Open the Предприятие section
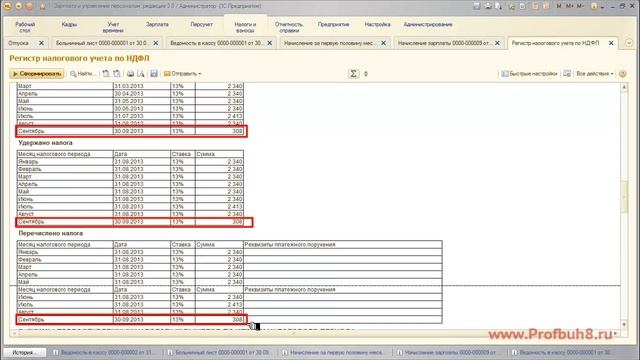Image resolution: width=640 pixels, height=360 pixels. coord(333,24)
